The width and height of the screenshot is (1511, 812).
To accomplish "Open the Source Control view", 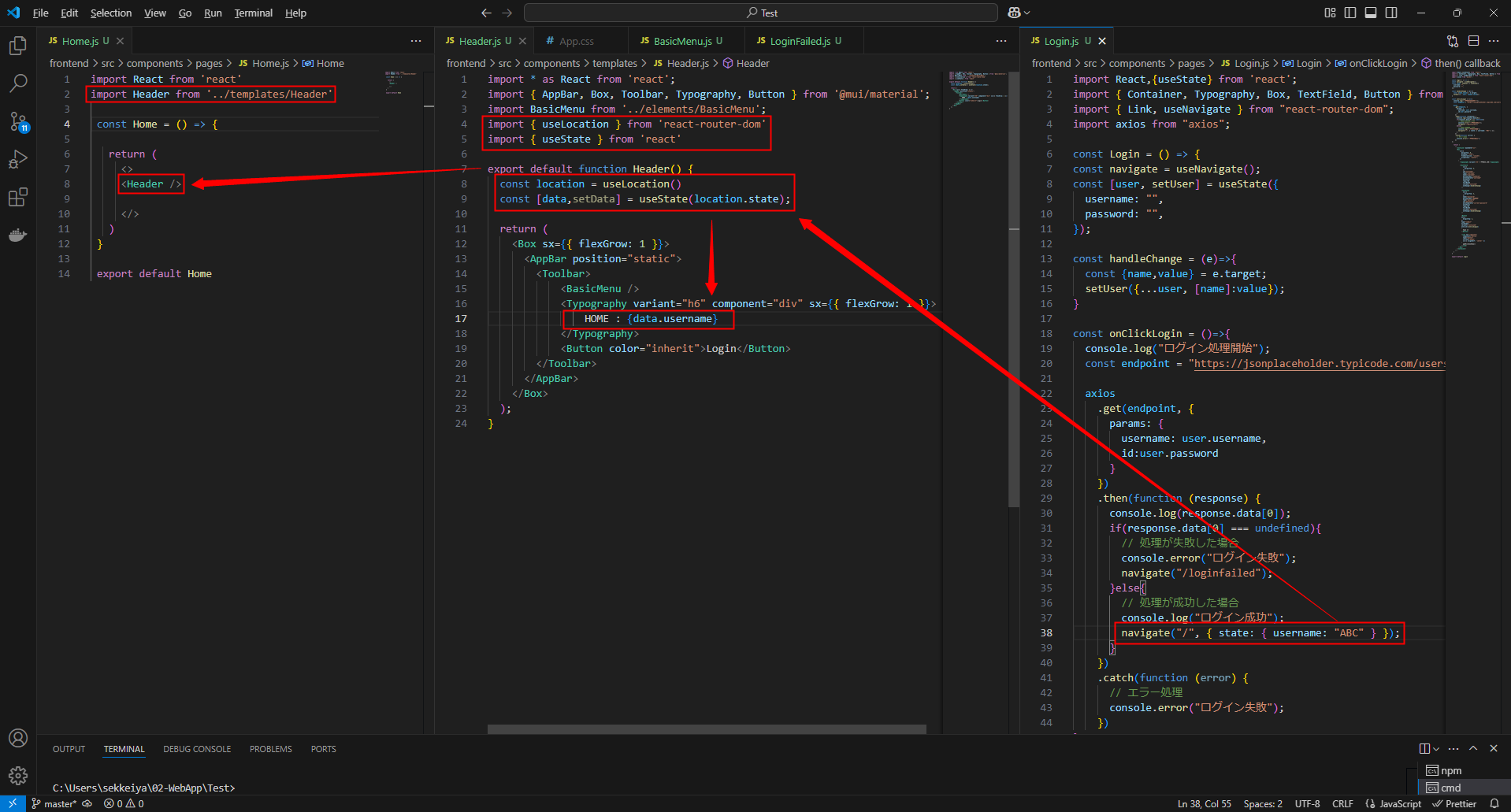I will [17, 121].
